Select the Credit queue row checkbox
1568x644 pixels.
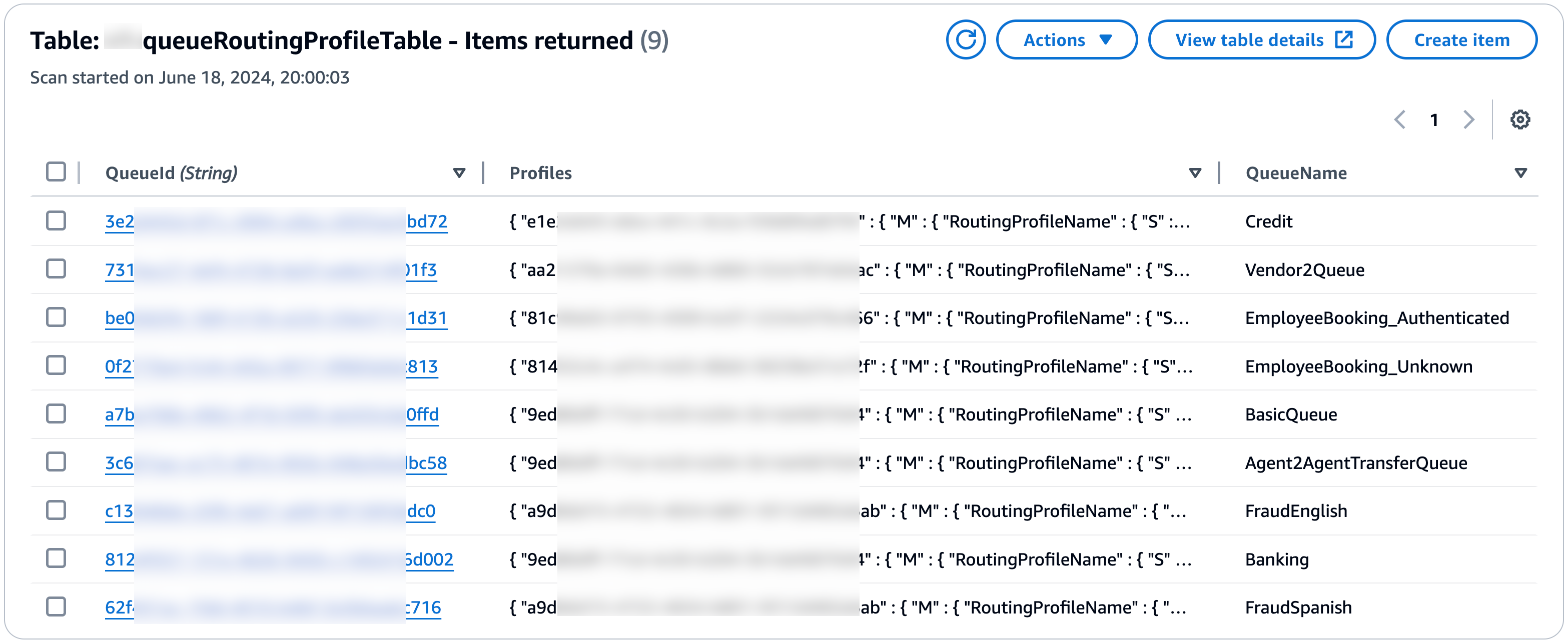(56, 220)
